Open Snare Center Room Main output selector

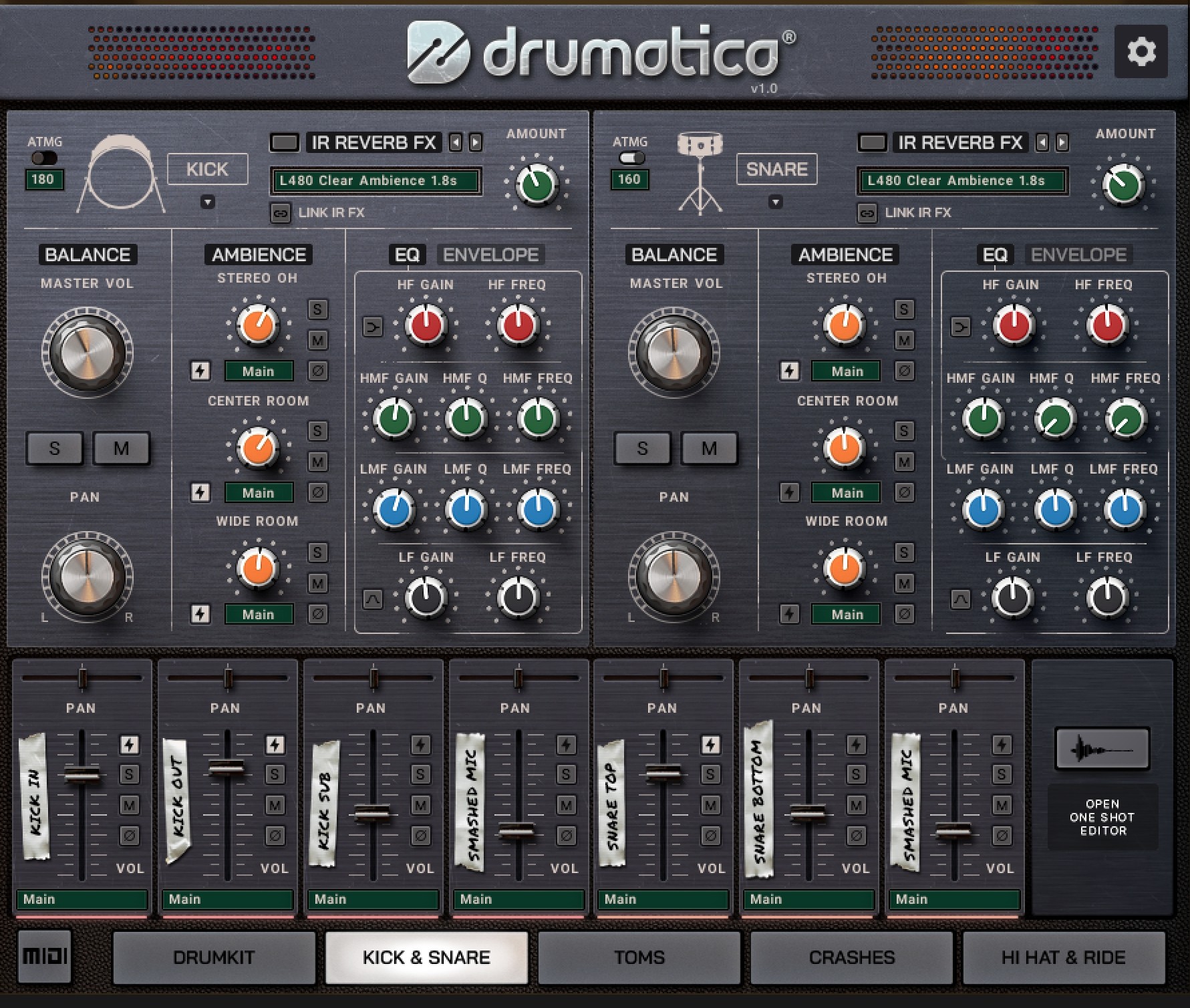(x=846, y=492)
